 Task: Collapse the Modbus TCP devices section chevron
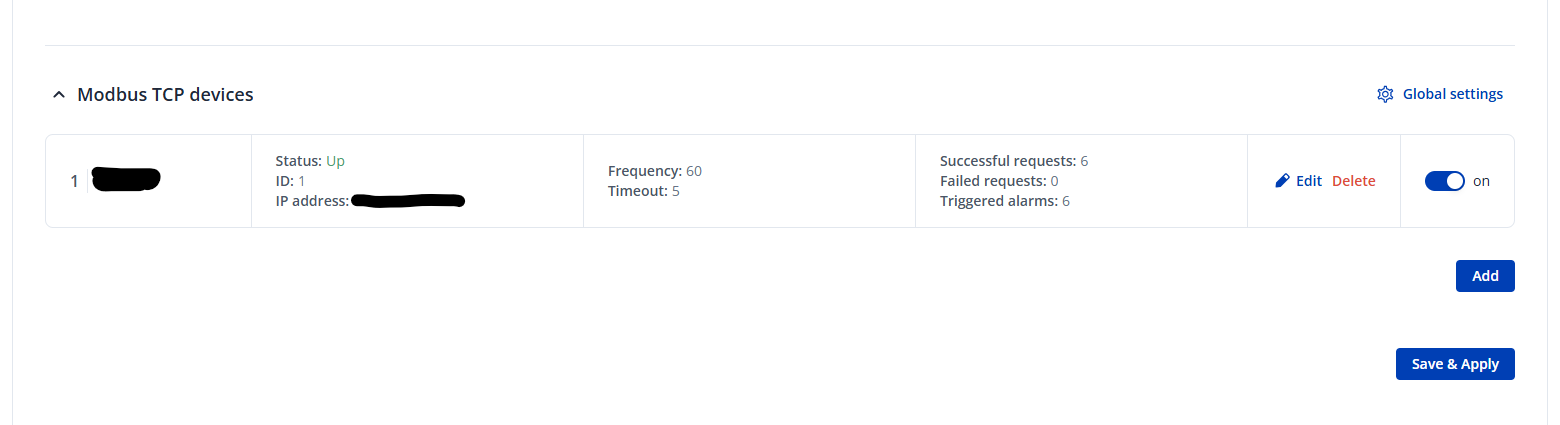(x=58, y=95)
